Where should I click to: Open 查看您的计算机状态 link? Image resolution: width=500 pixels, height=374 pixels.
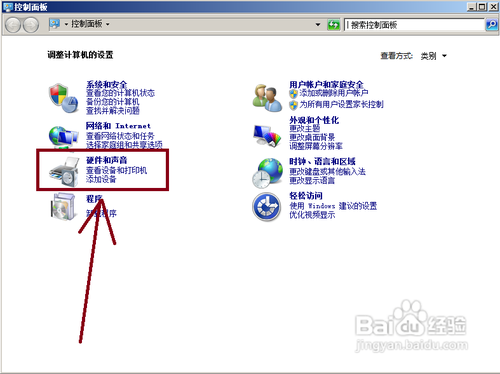click(x=120, y=93)
